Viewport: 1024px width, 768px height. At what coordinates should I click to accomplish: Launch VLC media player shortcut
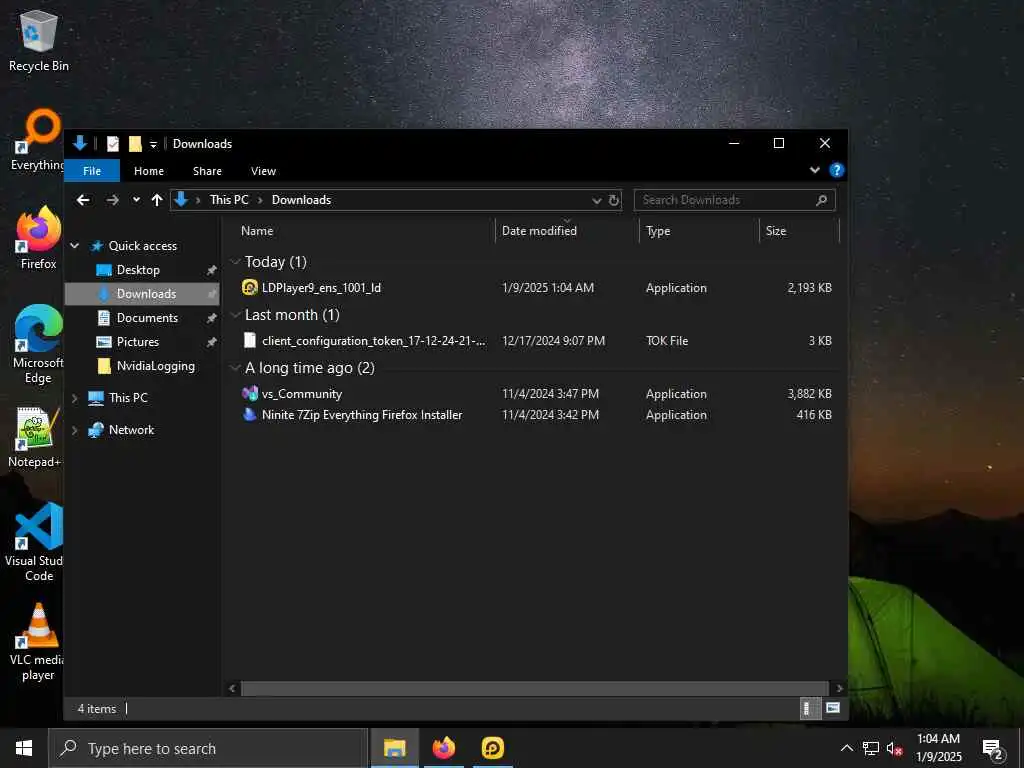coord(37,642)
